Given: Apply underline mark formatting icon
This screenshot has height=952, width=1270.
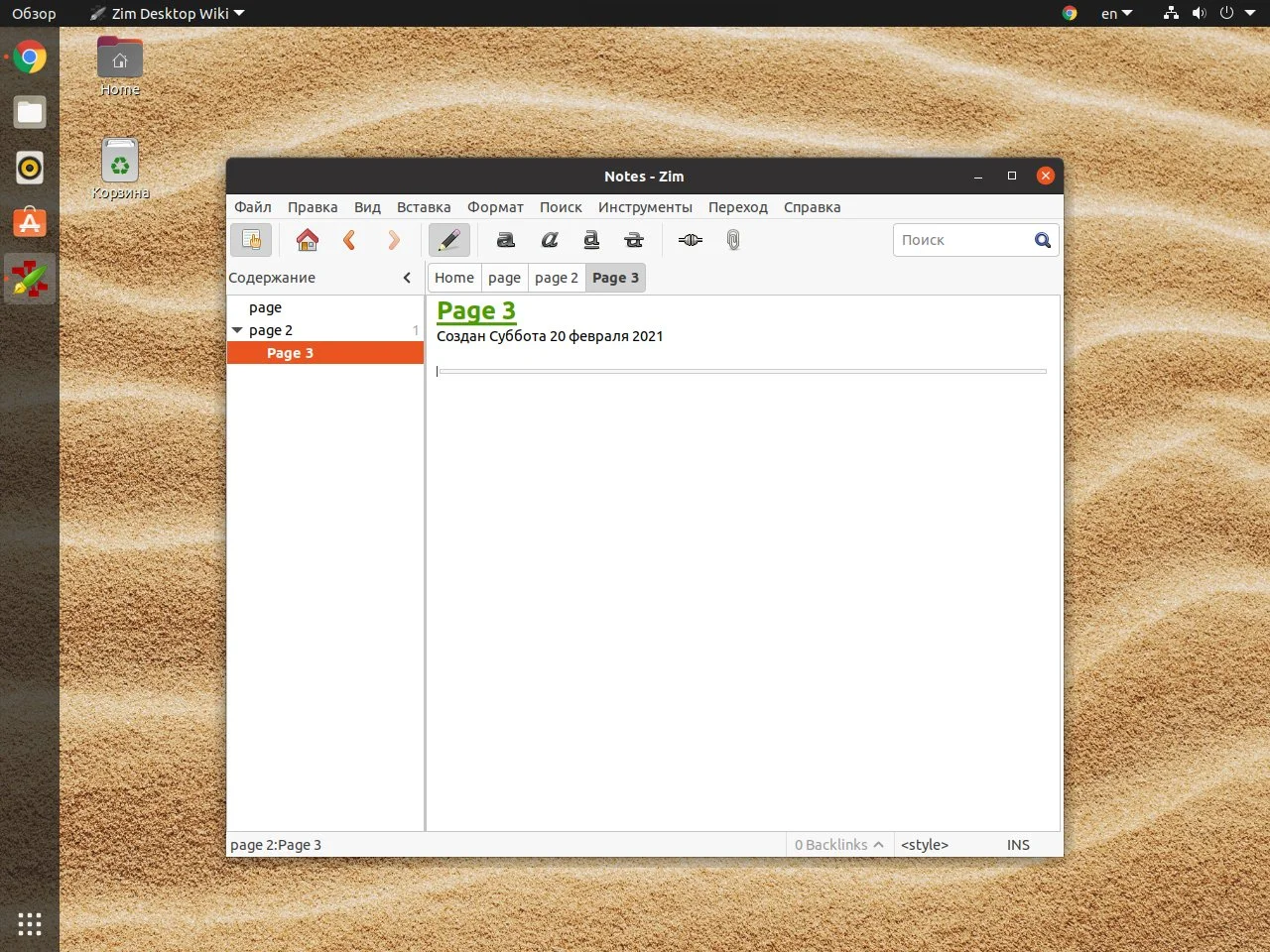Looking at the screenshot, I should tap(591, 240).
